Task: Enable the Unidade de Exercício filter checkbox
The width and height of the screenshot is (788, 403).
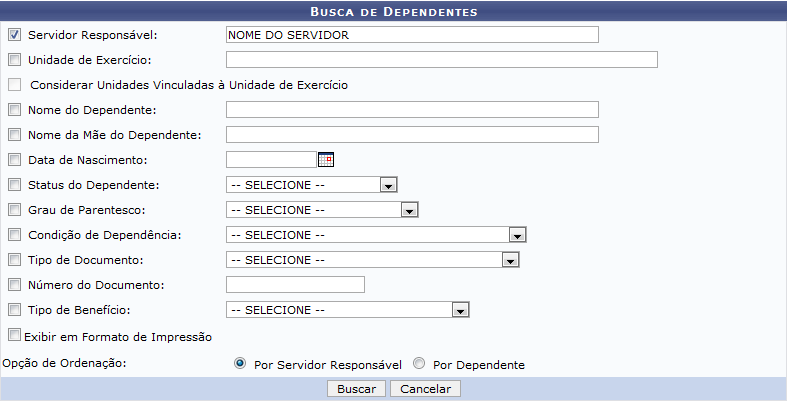Action: pos(14,60)
